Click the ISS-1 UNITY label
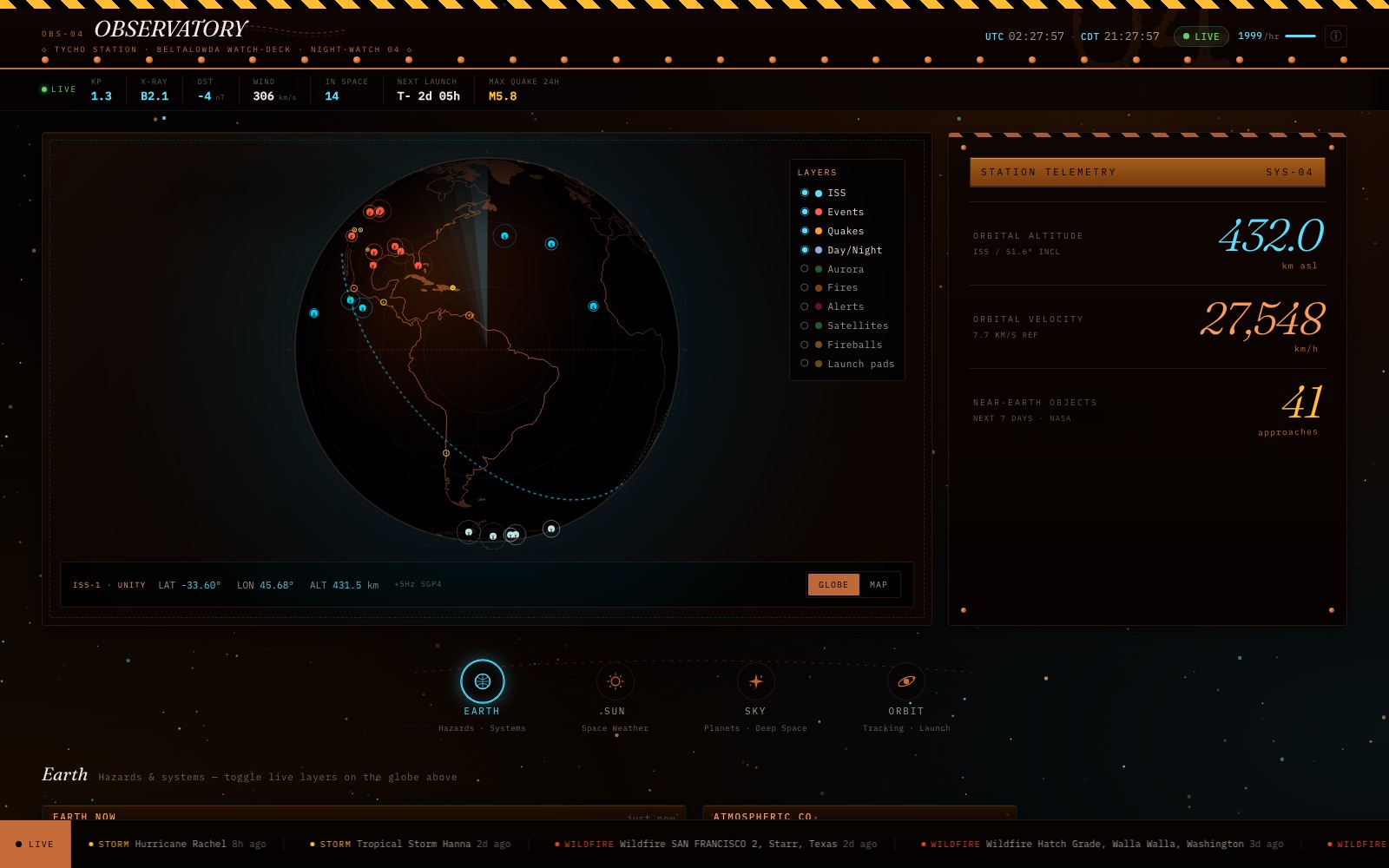The width and height of the screenshot is (1389, 868). point(109,585)
